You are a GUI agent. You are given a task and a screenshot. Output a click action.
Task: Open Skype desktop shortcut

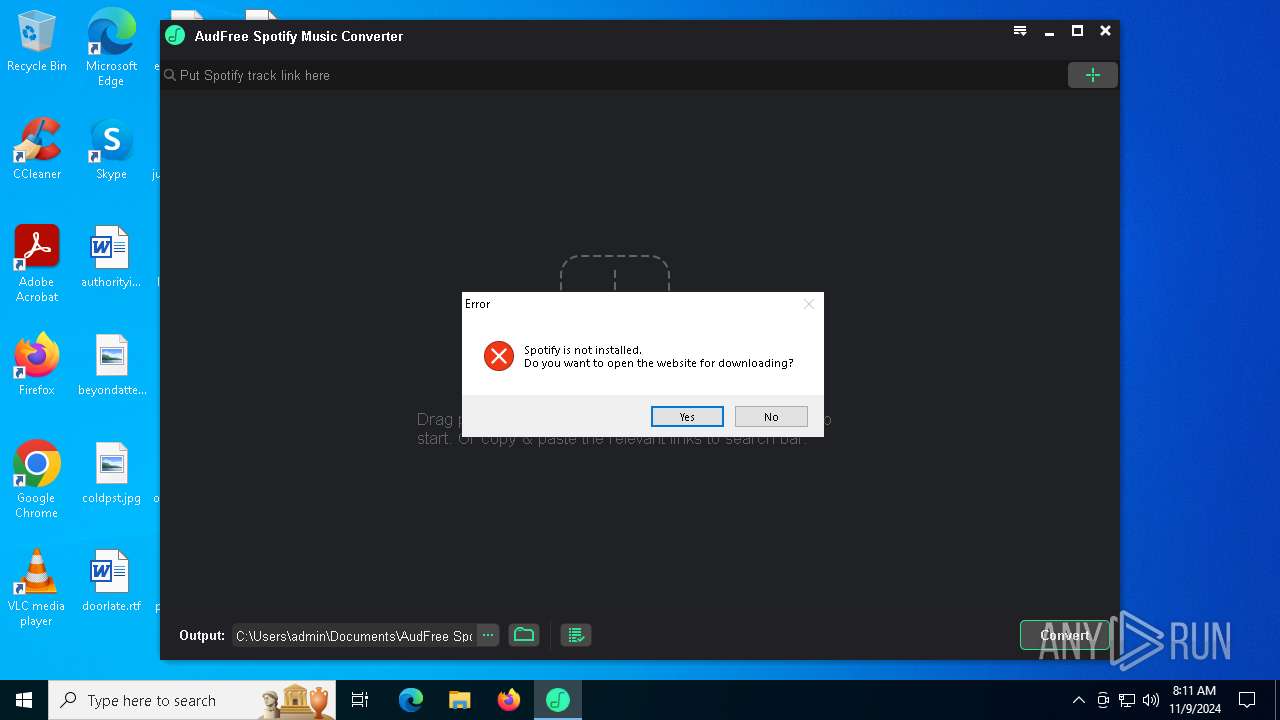click(x=111, y=149)
